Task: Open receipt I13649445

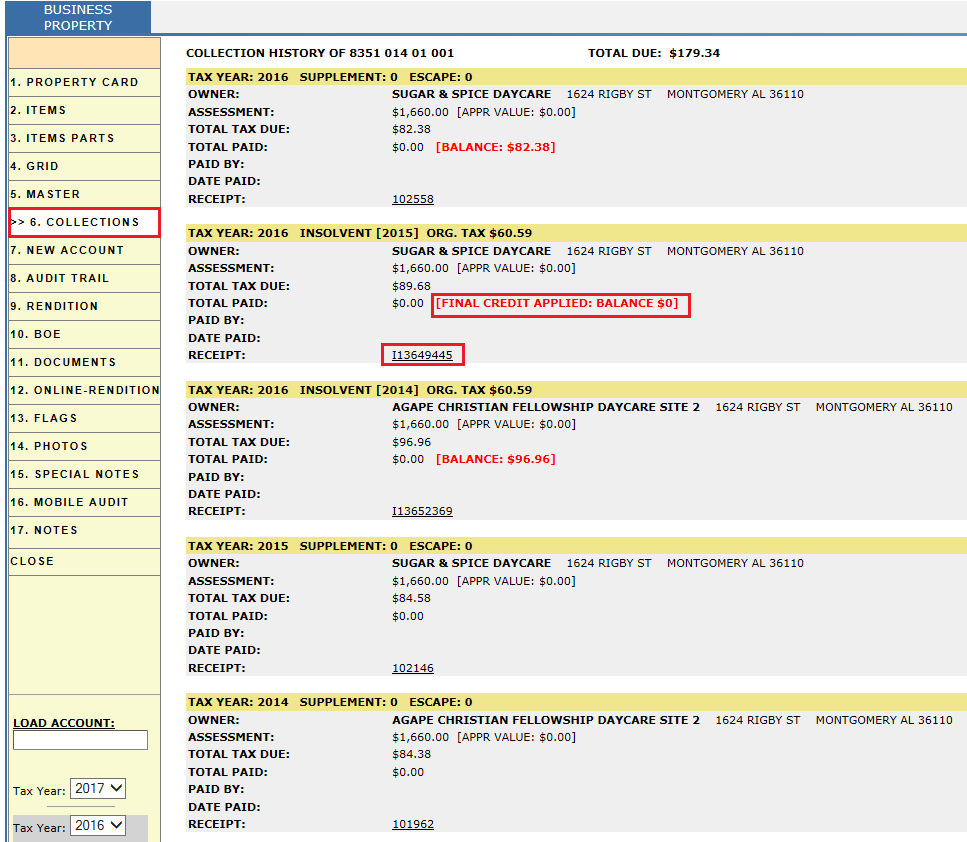Action: click(422, 355)
